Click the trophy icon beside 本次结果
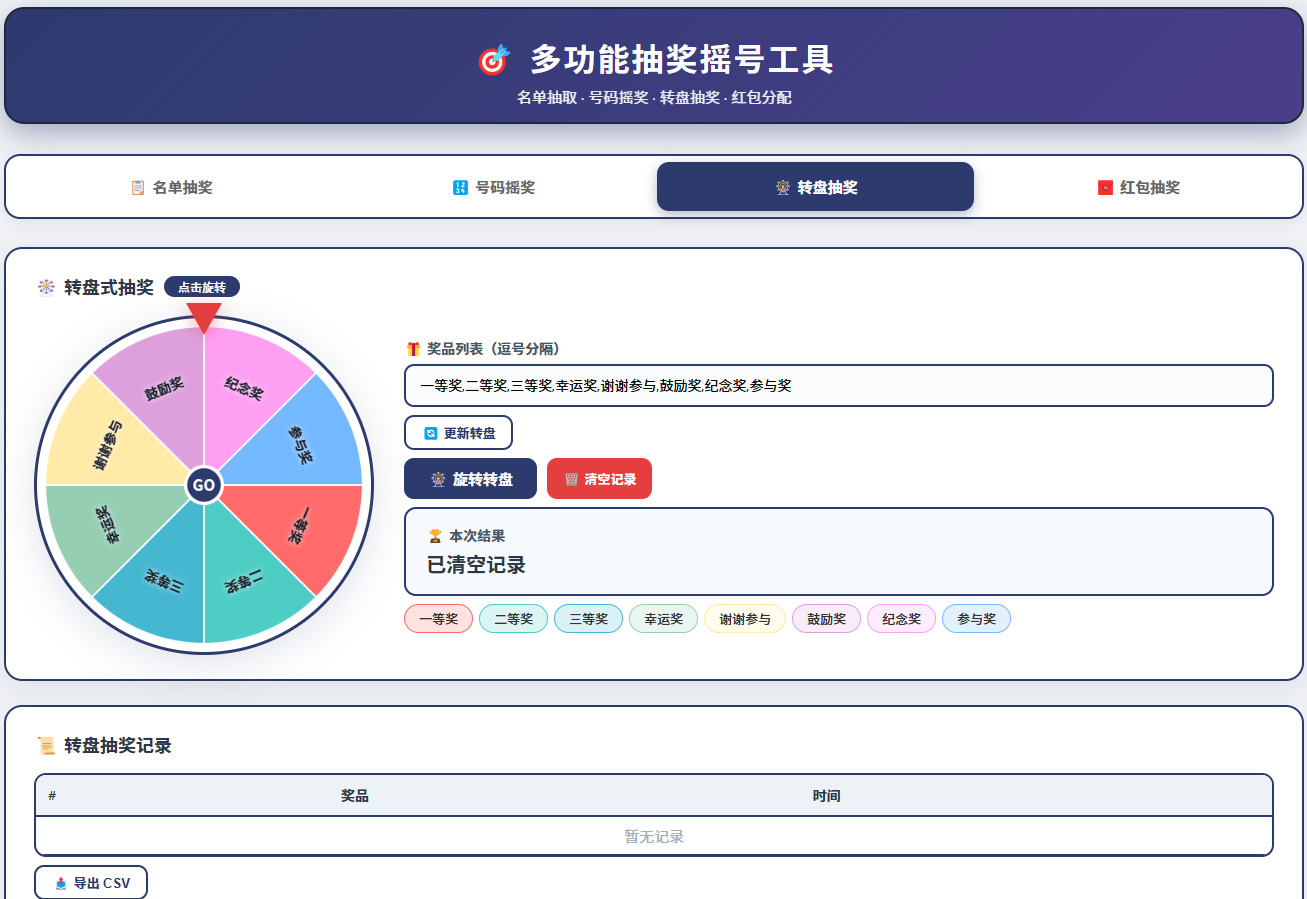The image size is (1307, 899). tap(435, 536)
